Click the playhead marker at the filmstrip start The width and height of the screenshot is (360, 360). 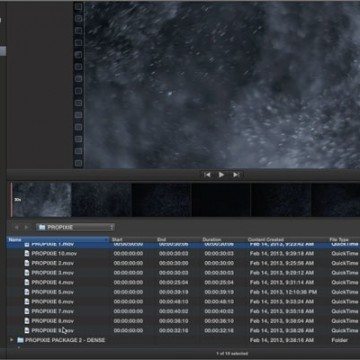coord(12,200)
